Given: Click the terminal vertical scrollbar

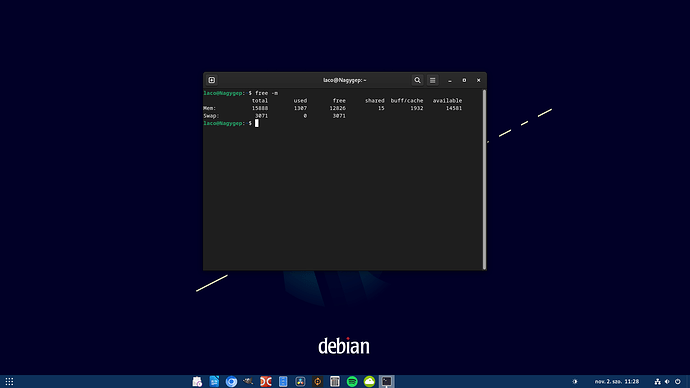Looking at the screenshot, I should tap(484, 179).
